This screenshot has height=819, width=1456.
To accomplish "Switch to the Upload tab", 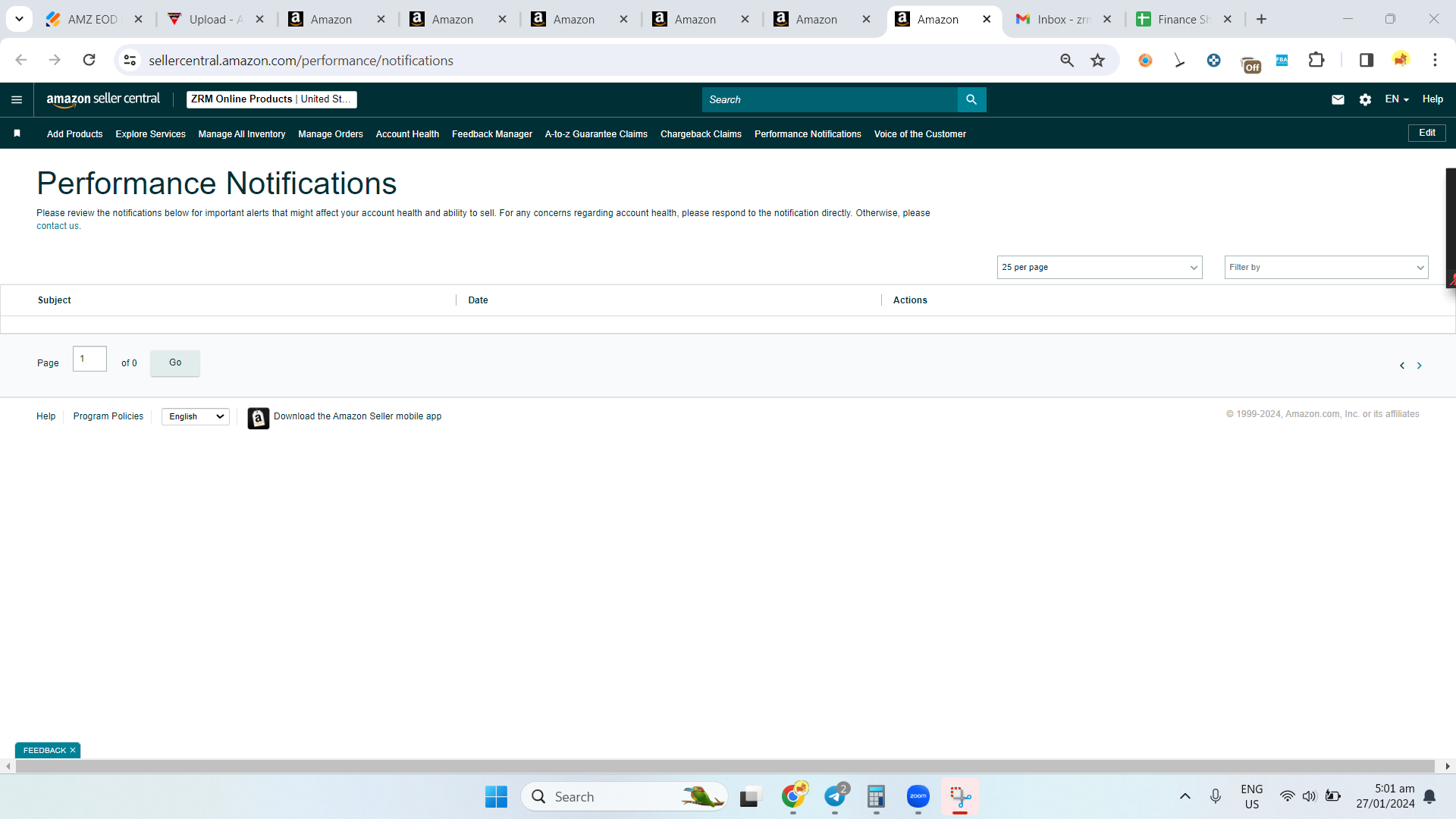I will 216,19.
